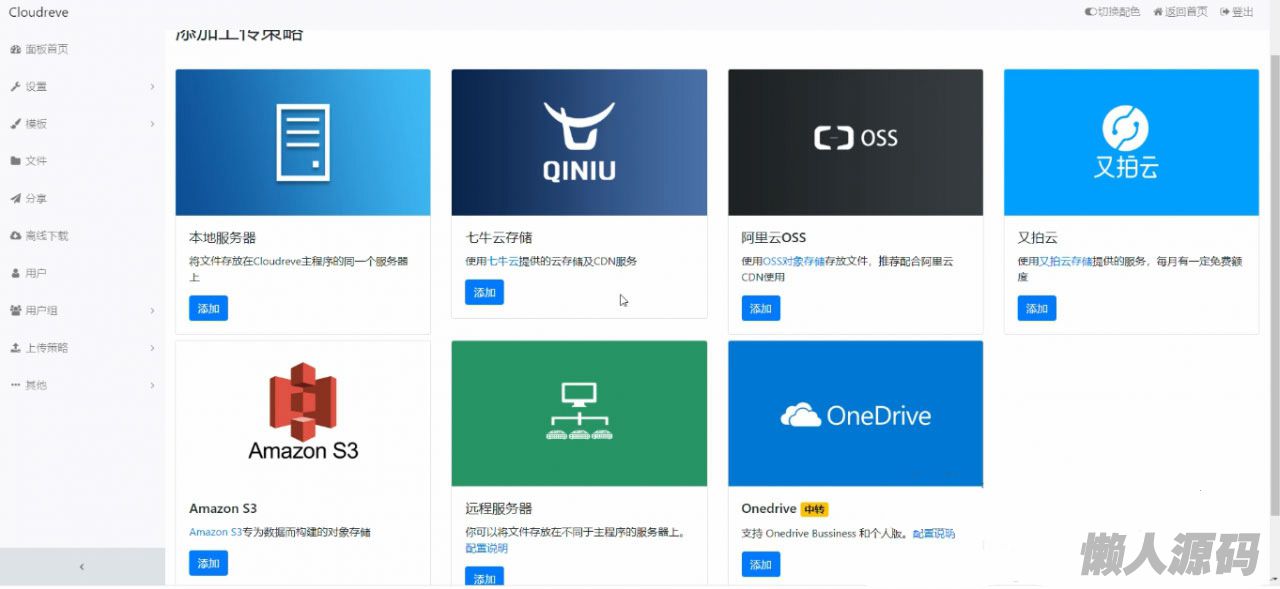The image size is (1280, 589).
Task: Open the 七牛云 hyperlink
Action: tap(503, 261)
